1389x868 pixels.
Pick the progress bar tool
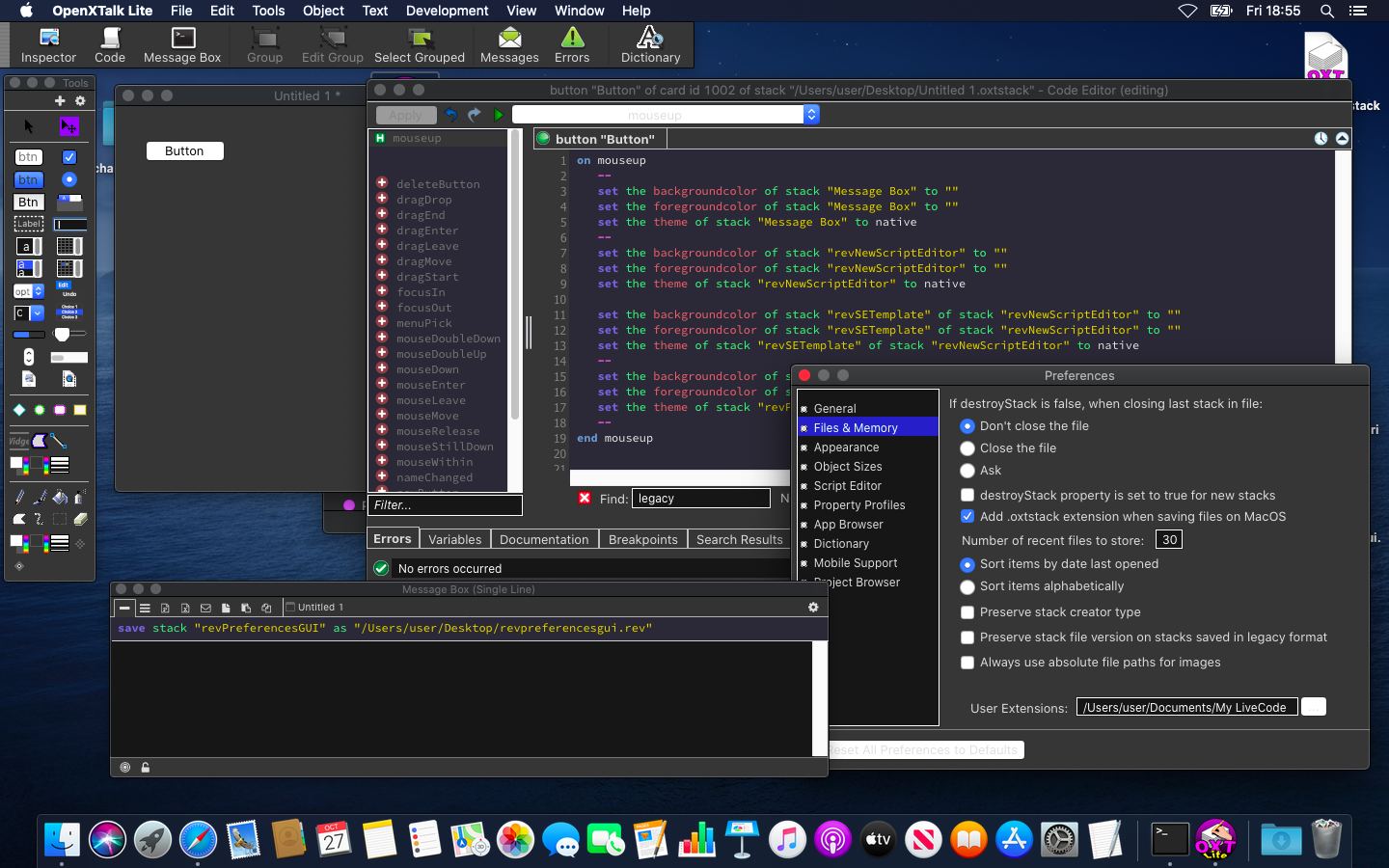pyautogui.click(x=28, y=335)
